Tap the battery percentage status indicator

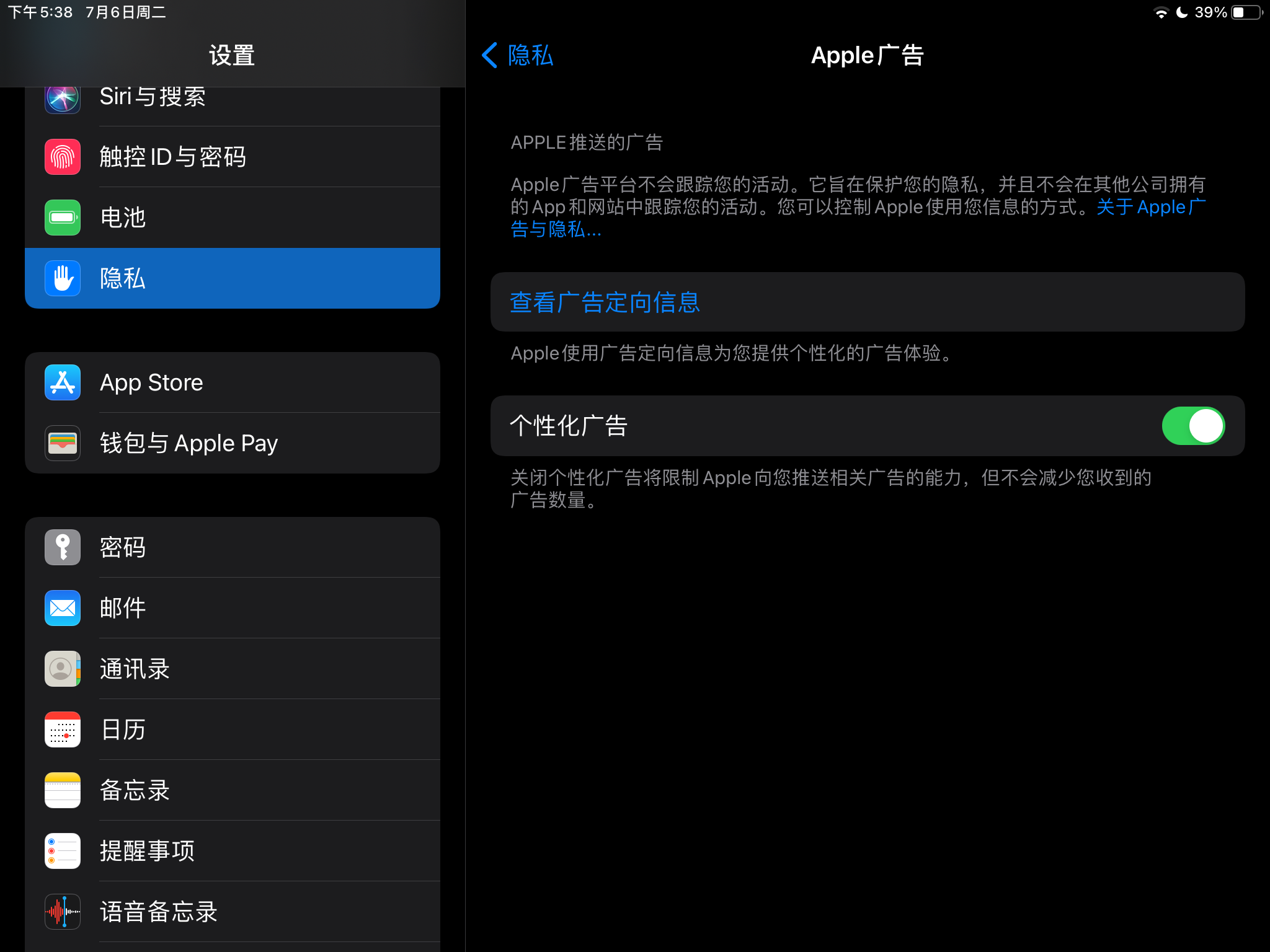click(x=1210, y=12)
